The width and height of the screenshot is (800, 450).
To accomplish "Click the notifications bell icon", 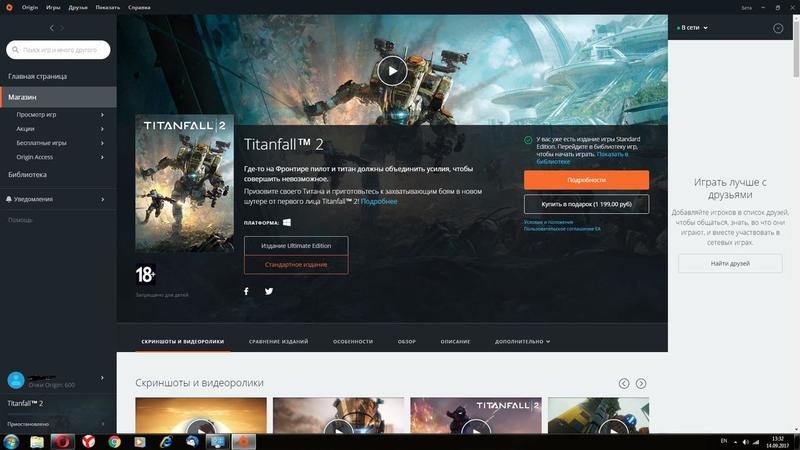I will point(9,199).
